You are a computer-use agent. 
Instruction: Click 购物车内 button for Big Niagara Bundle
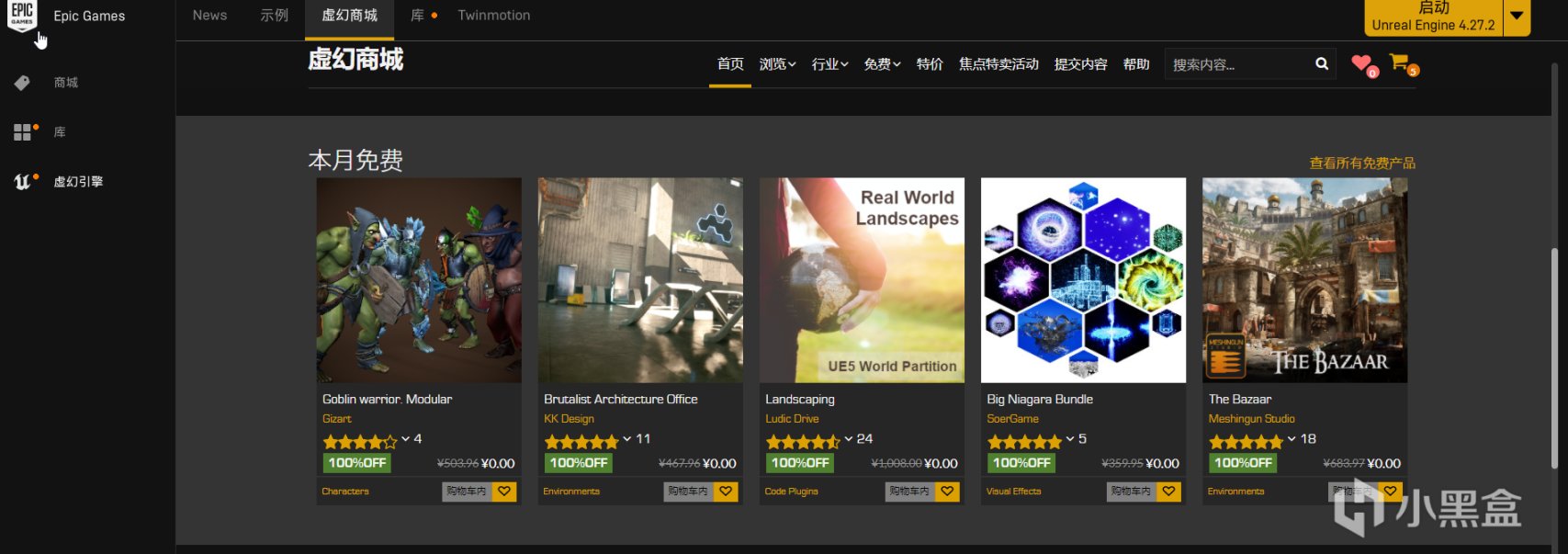(x=1131, y=492)
